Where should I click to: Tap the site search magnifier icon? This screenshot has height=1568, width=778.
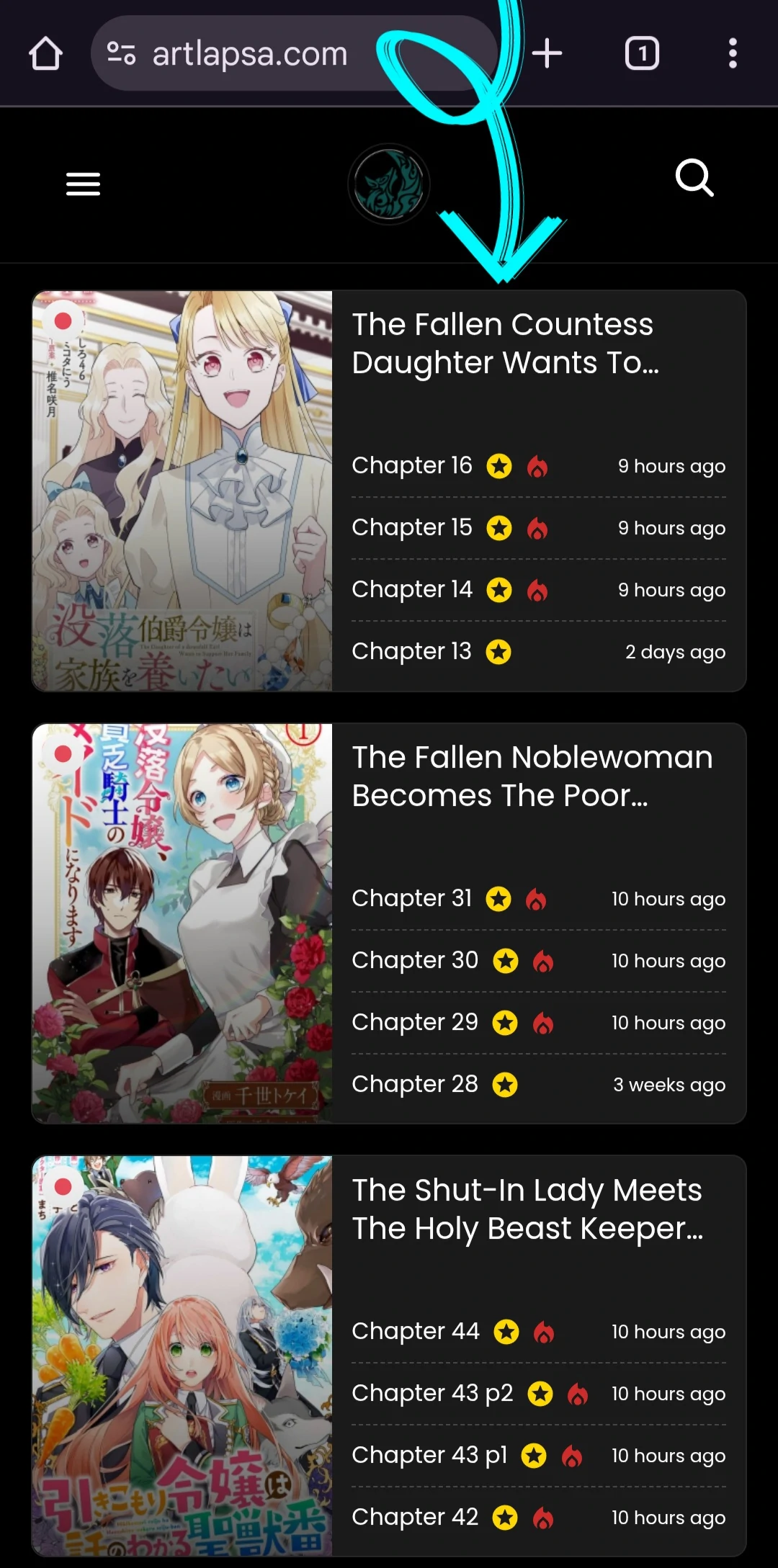(694, 177)
